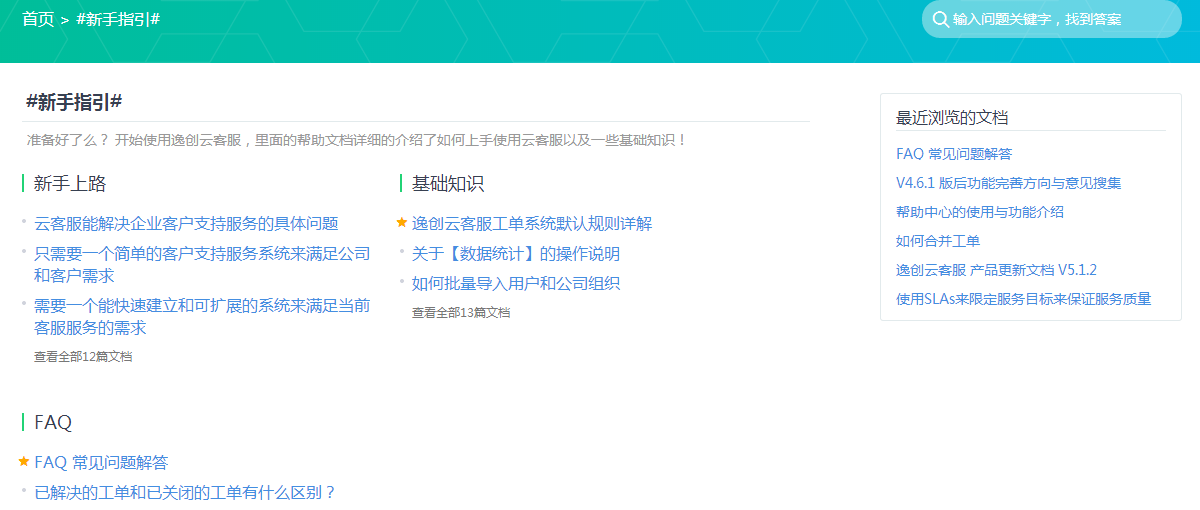This screenshot has width=1200, height=510.
Task: Click the 准备好了么？ description text
Action: 357,140
